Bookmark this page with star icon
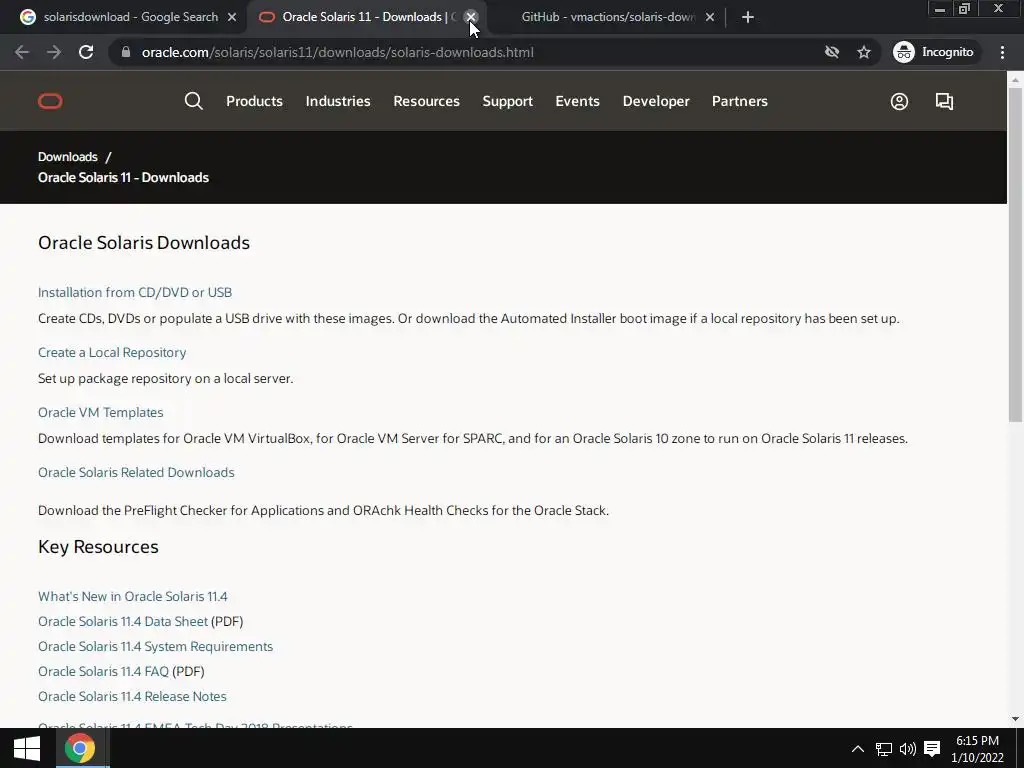This screenshot has height=768, width=1024. 864,52
